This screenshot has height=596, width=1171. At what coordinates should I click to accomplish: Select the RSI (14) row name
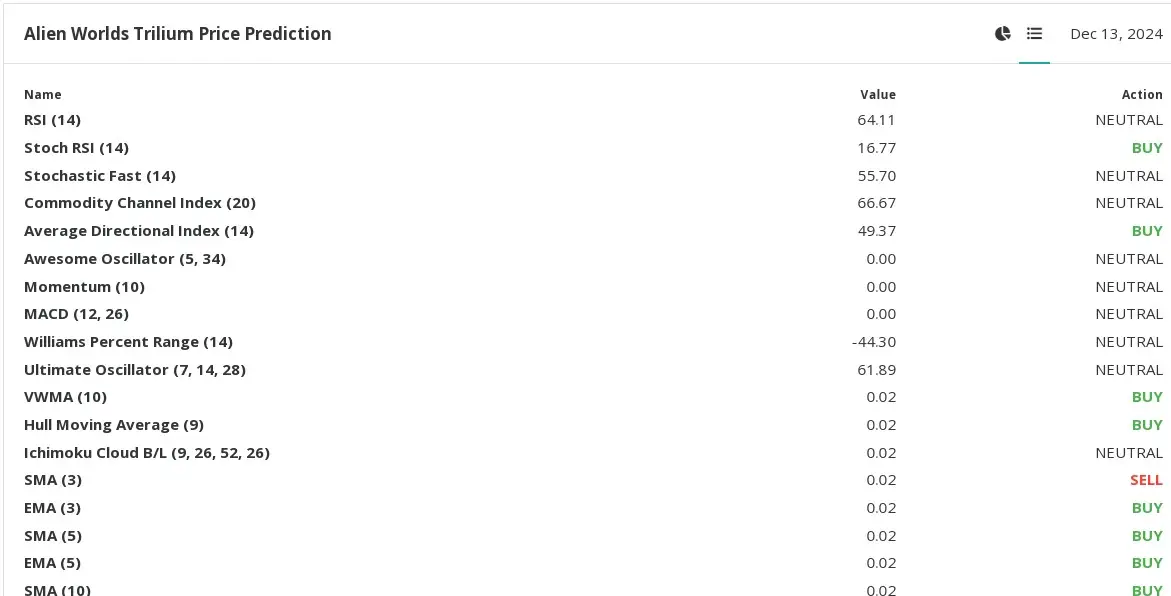point(52,120)
